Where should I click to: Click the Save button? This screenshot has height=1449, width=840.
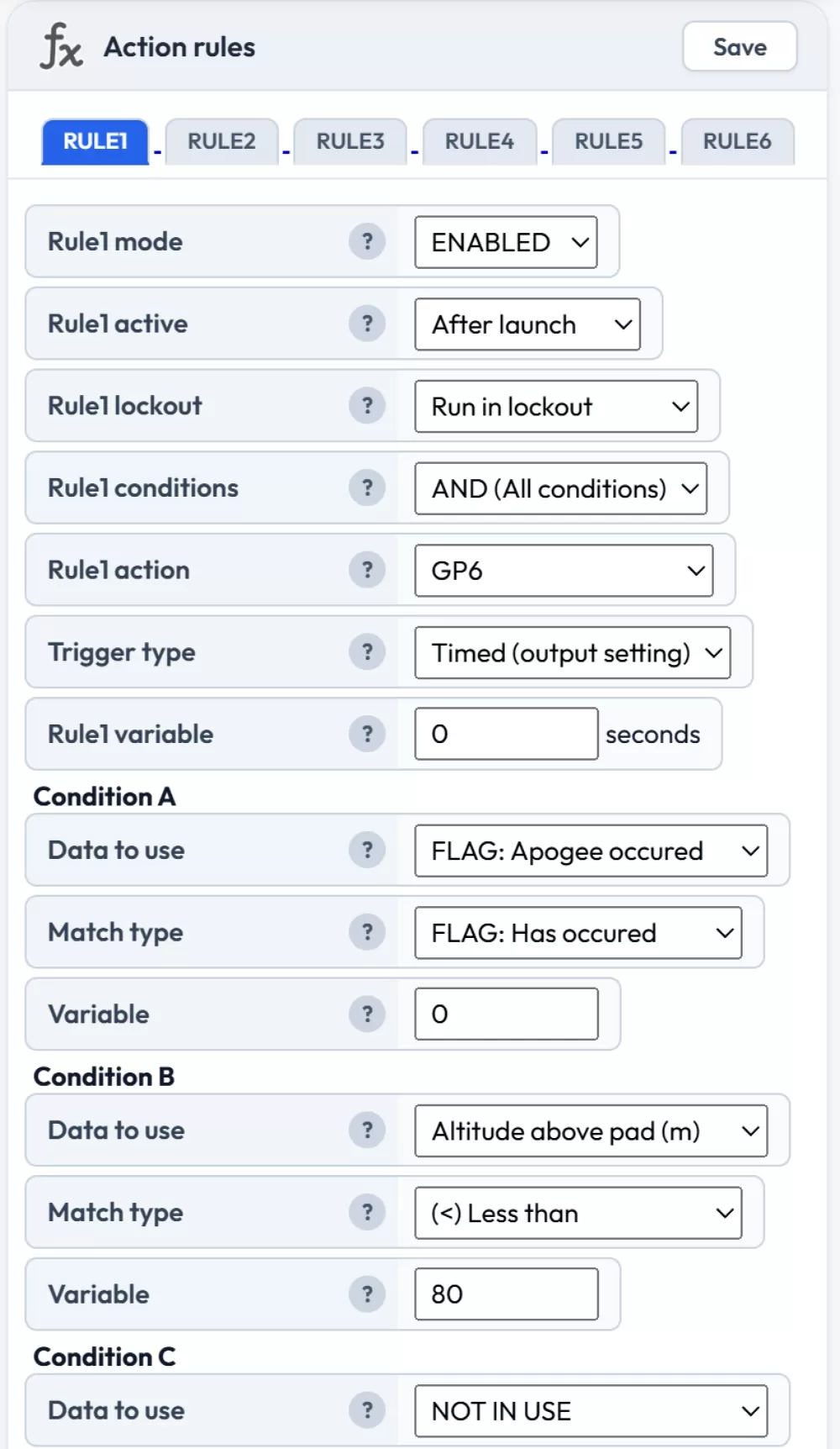739,47
